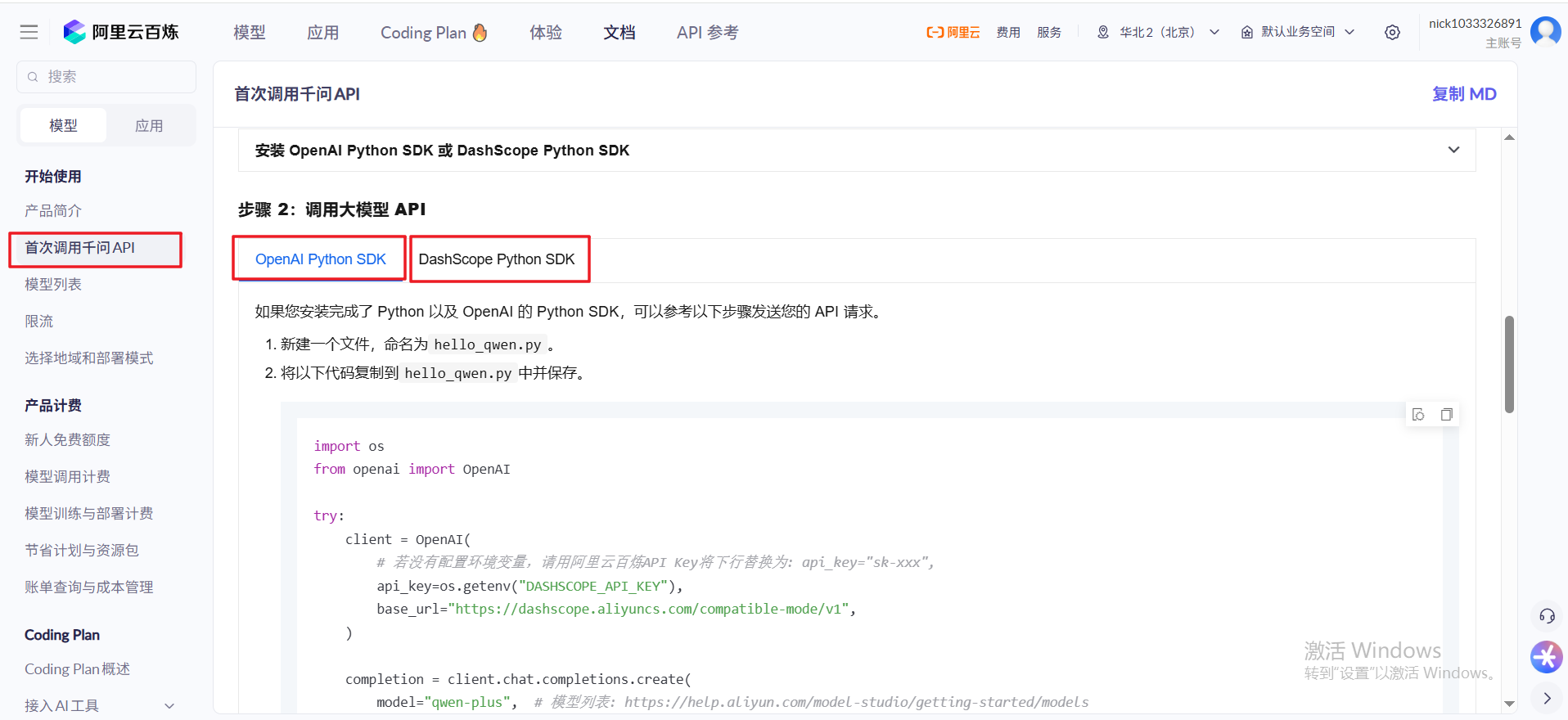Select the sidebar 应用 tab
Screen dimensions: 1568x720
tap(149, 126)
